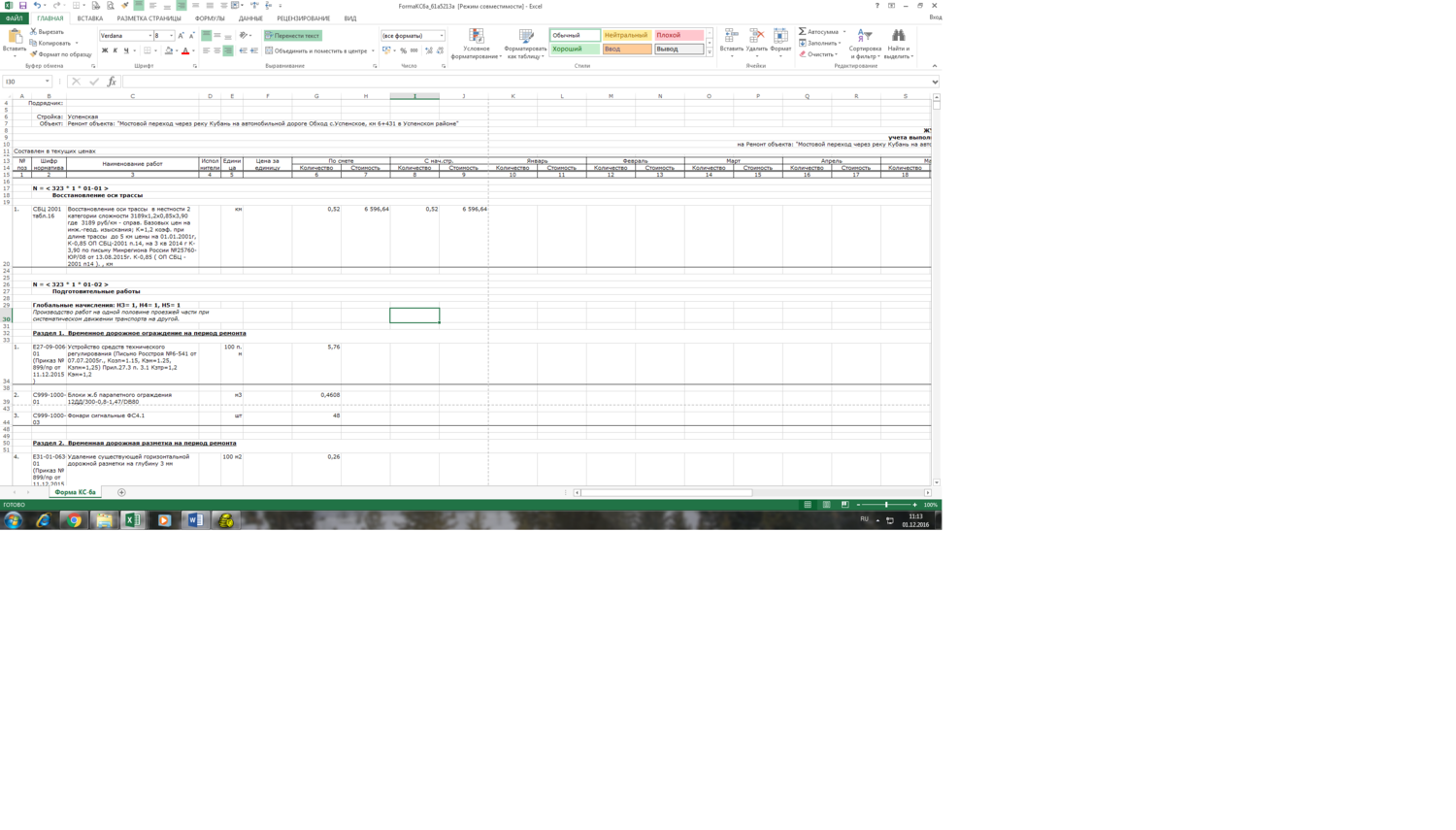Undo the last action
The height and width of the screenshot is (830, 1456).
pyautogui.click(x=37, y=6)
